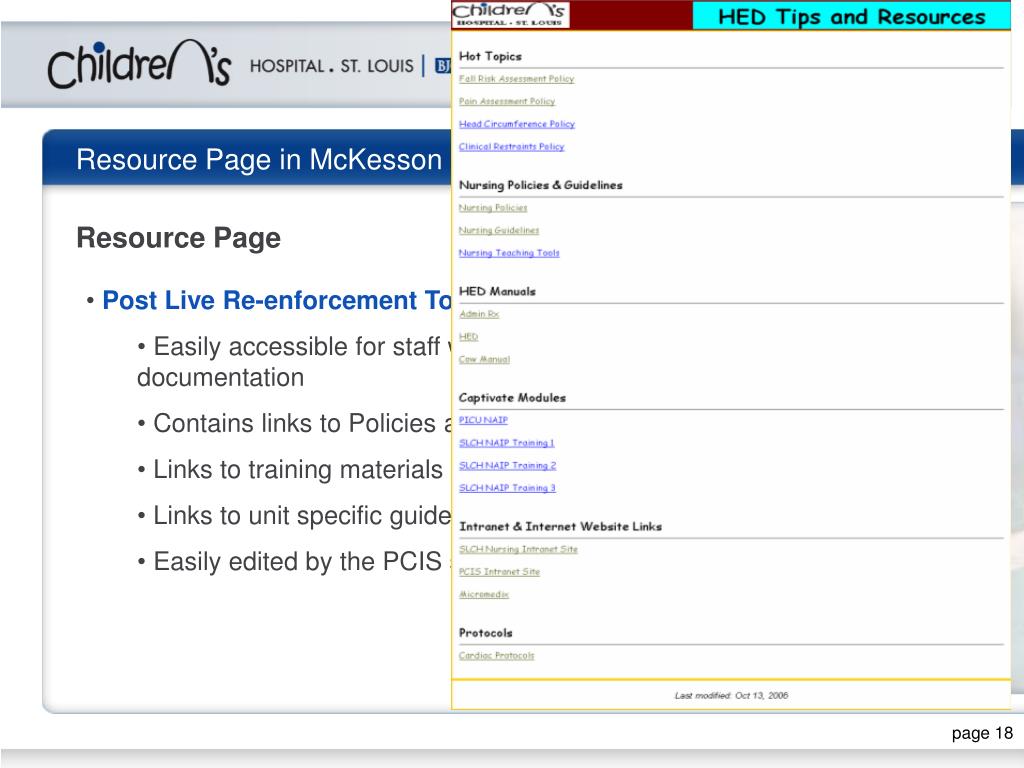Click the Intranet & Internet Website Links heading
This screenshot has height=768, width=1024.
(560, 526)
